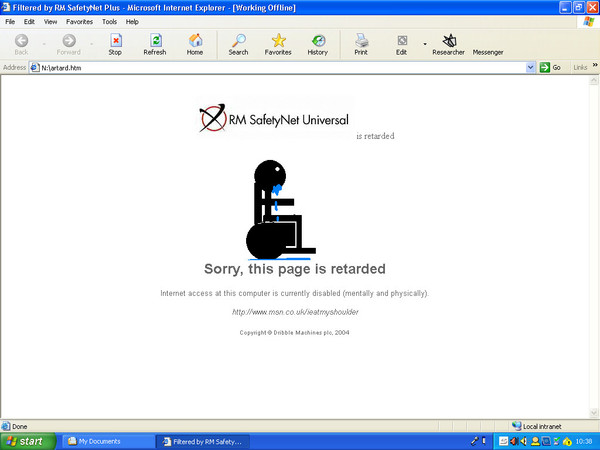Click the scrollbar down arrow
This screenshot has width=600, height=450.
pyautogui.click(x=594, y=413)
